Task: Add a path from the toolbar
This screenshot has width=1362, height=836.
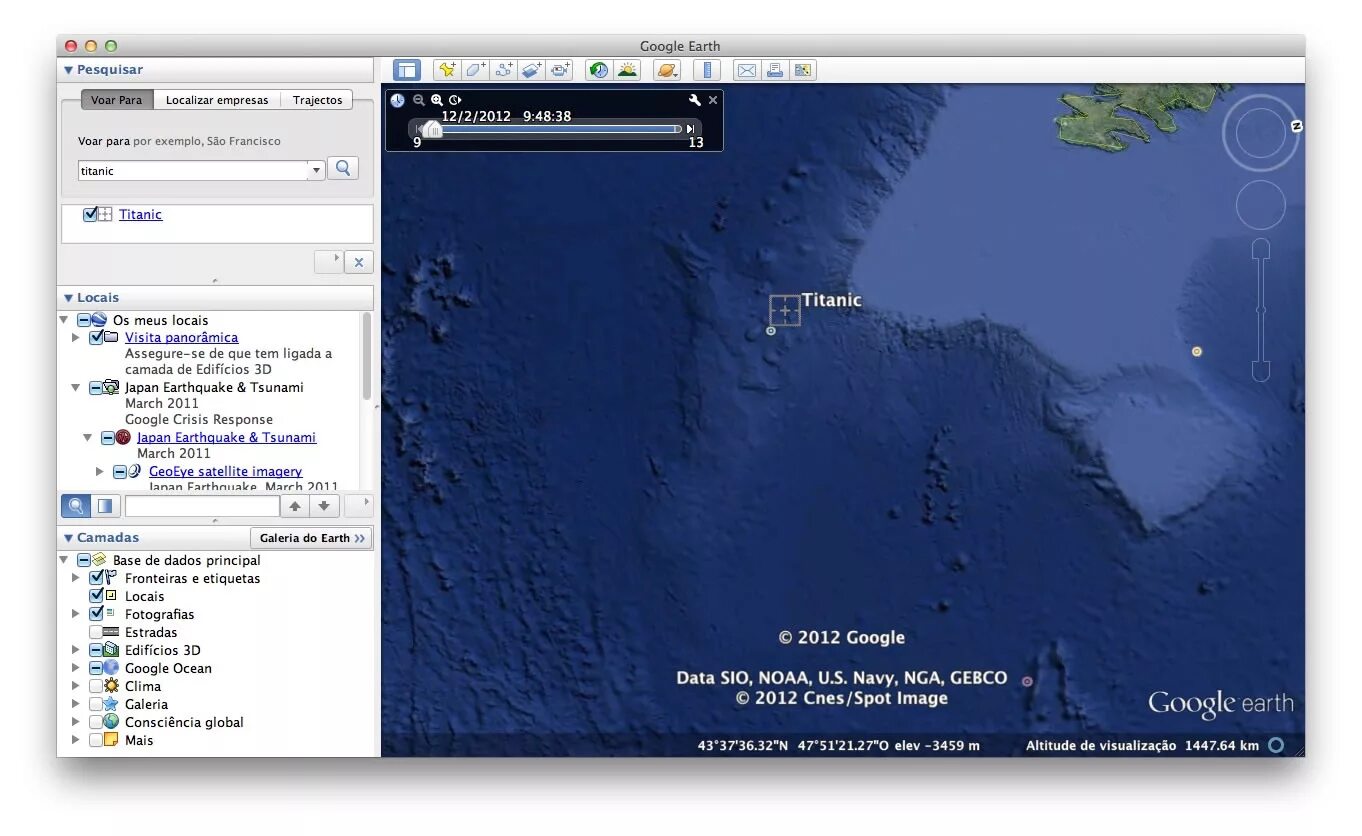Action: coord(503,70)
